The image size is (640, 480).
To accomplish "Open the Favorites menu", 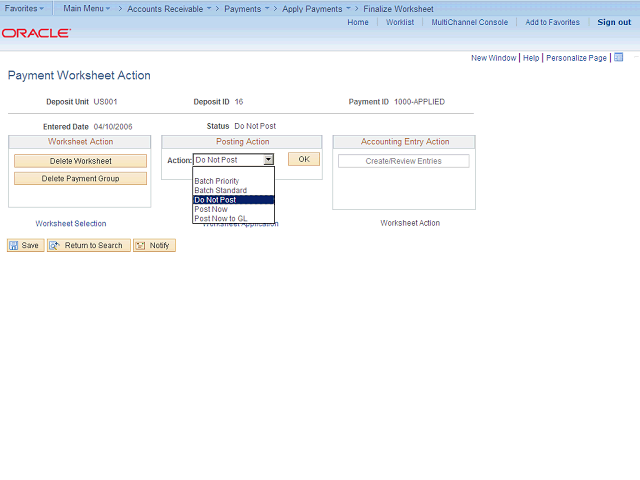I will [x=24, y=8].
